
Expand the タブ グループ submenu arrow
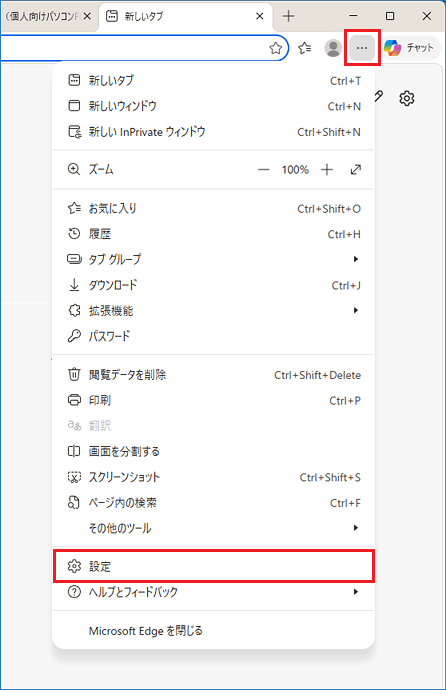(x=356, y=259)
